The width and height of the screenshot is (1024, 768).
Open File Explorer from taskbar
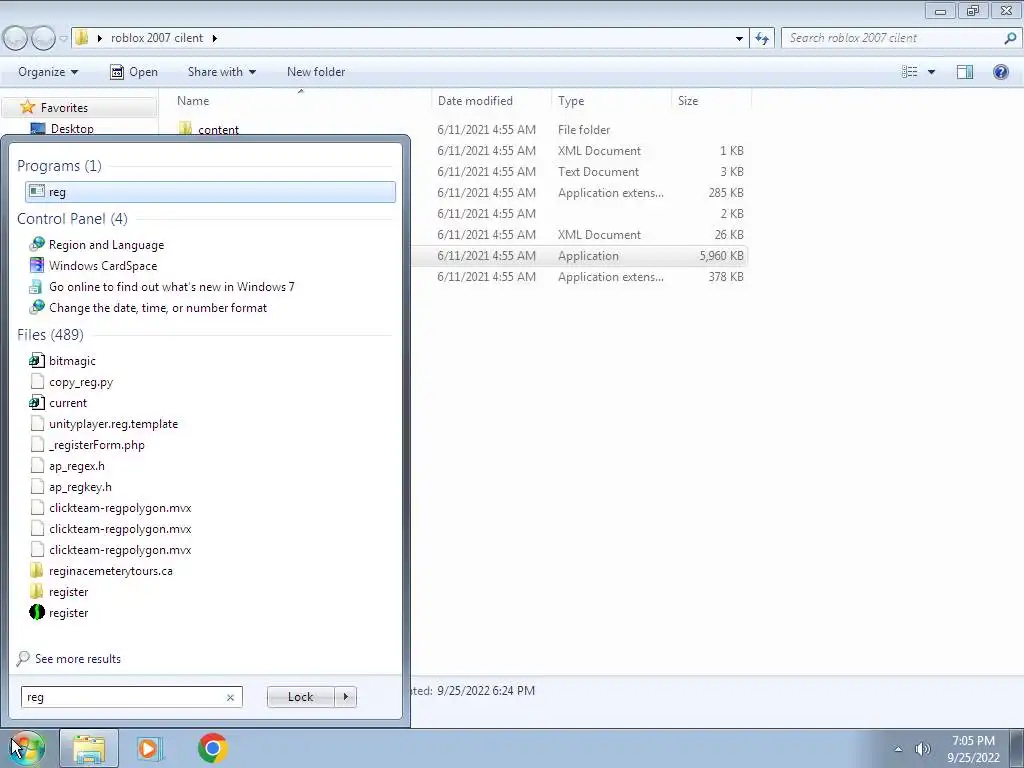point(89,748)
